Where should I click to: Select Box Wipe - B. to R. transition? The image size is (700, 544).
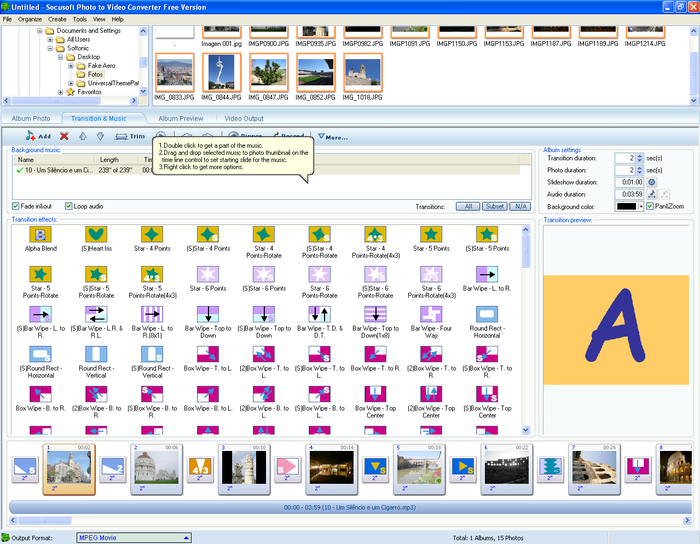(x=41, y=399)
